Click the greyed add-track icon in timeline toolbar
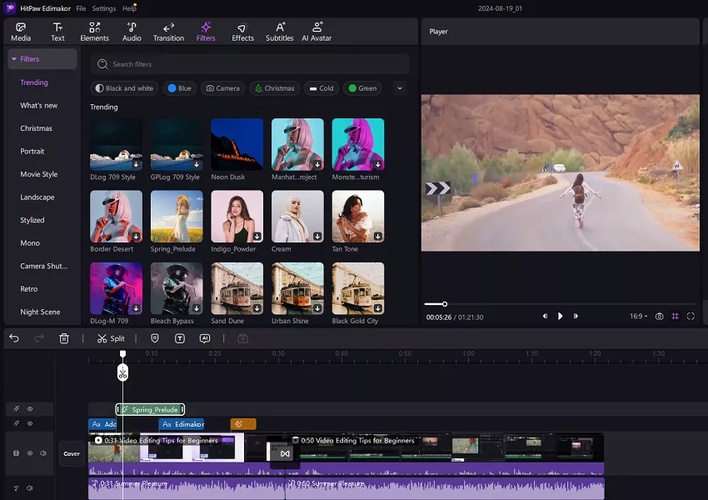 [x=243, y=338]
